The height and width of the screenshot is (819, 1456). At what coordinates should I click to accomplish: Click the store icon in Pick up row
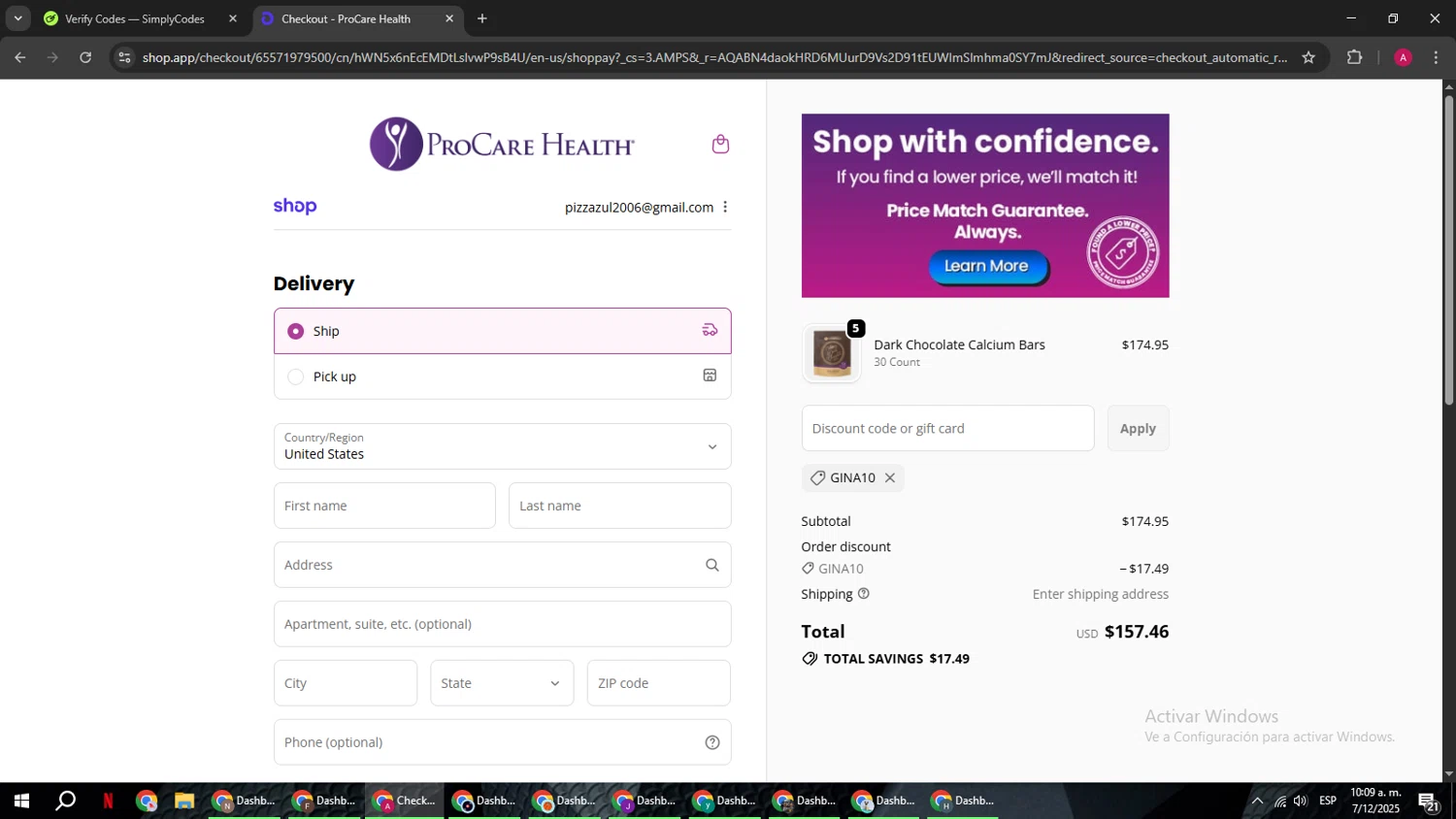(x=710, y=376)
